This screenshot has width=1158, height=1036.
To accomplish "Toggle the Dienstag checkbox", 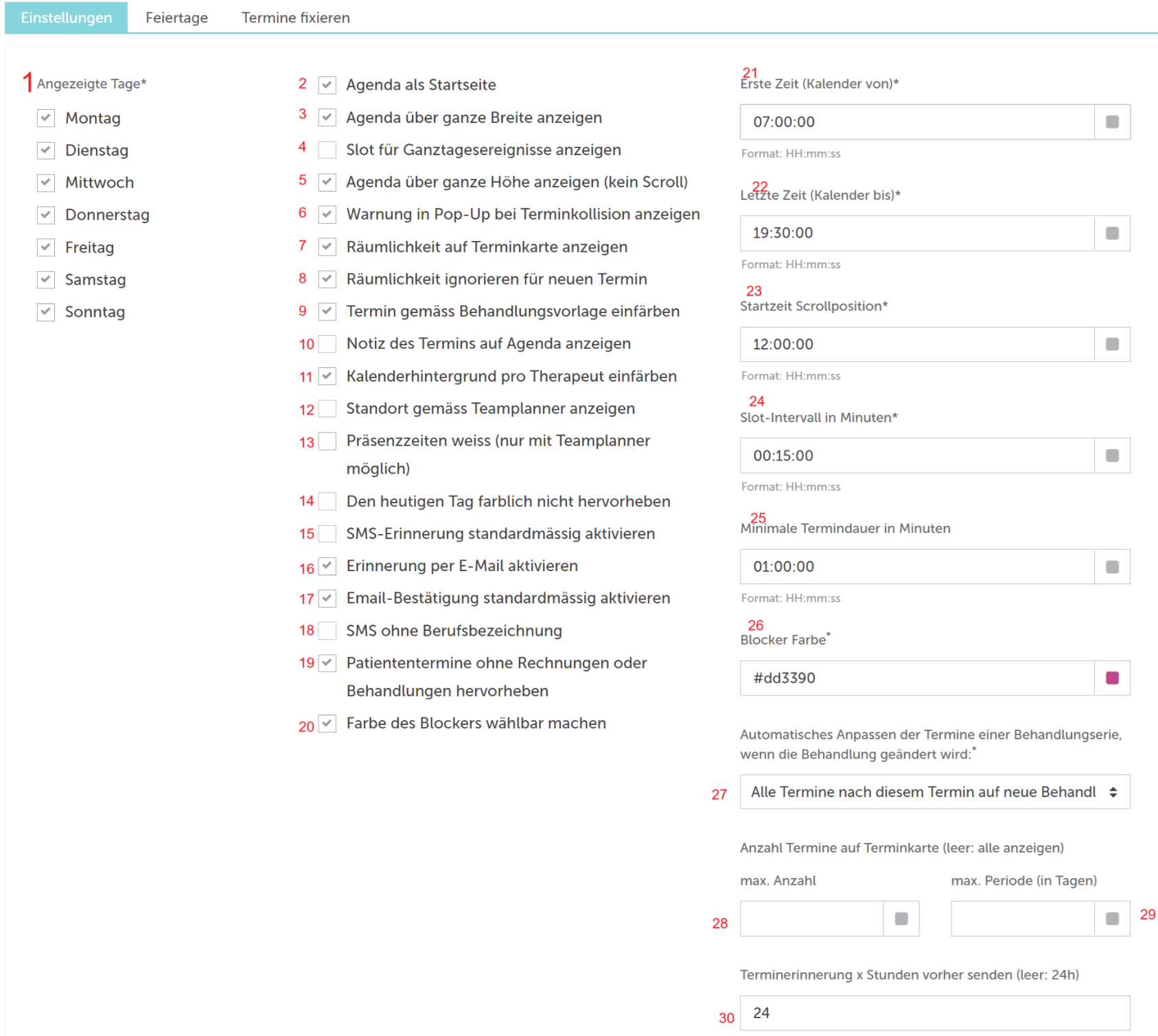I will (x=46, y=150).
